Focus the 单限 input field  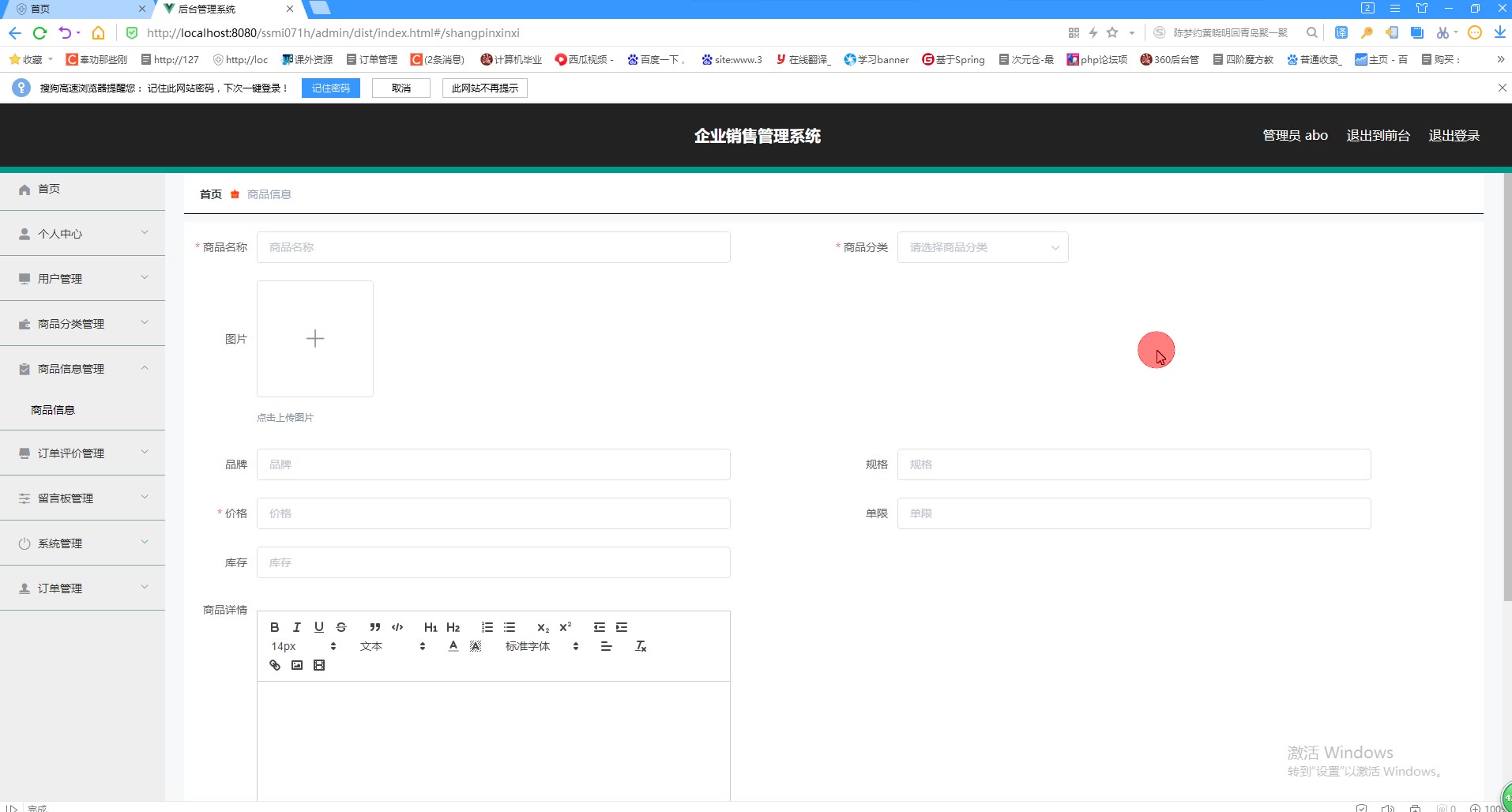pos(1134,513)
